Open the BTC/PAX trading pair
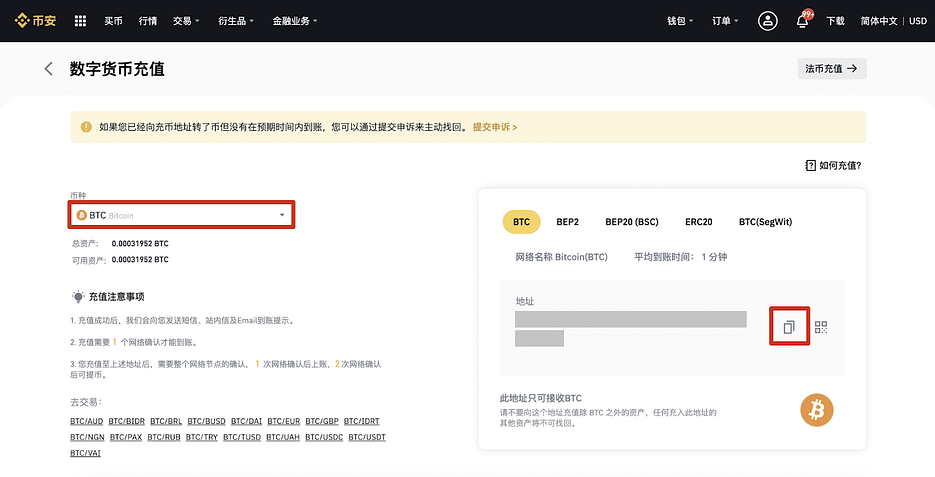 (126, 437)
